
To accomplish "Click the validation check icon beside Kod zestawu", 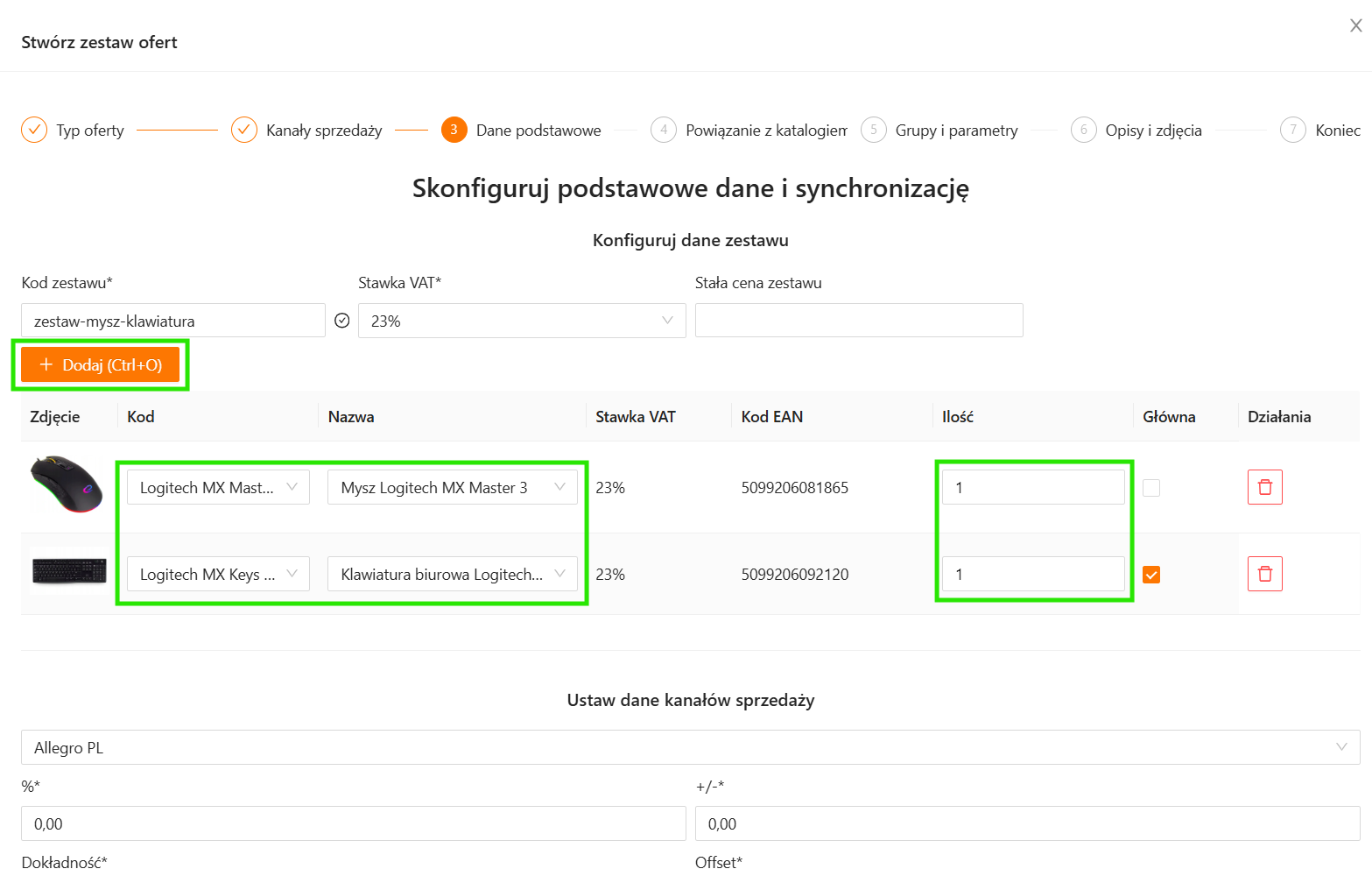I will coord(342,321).
